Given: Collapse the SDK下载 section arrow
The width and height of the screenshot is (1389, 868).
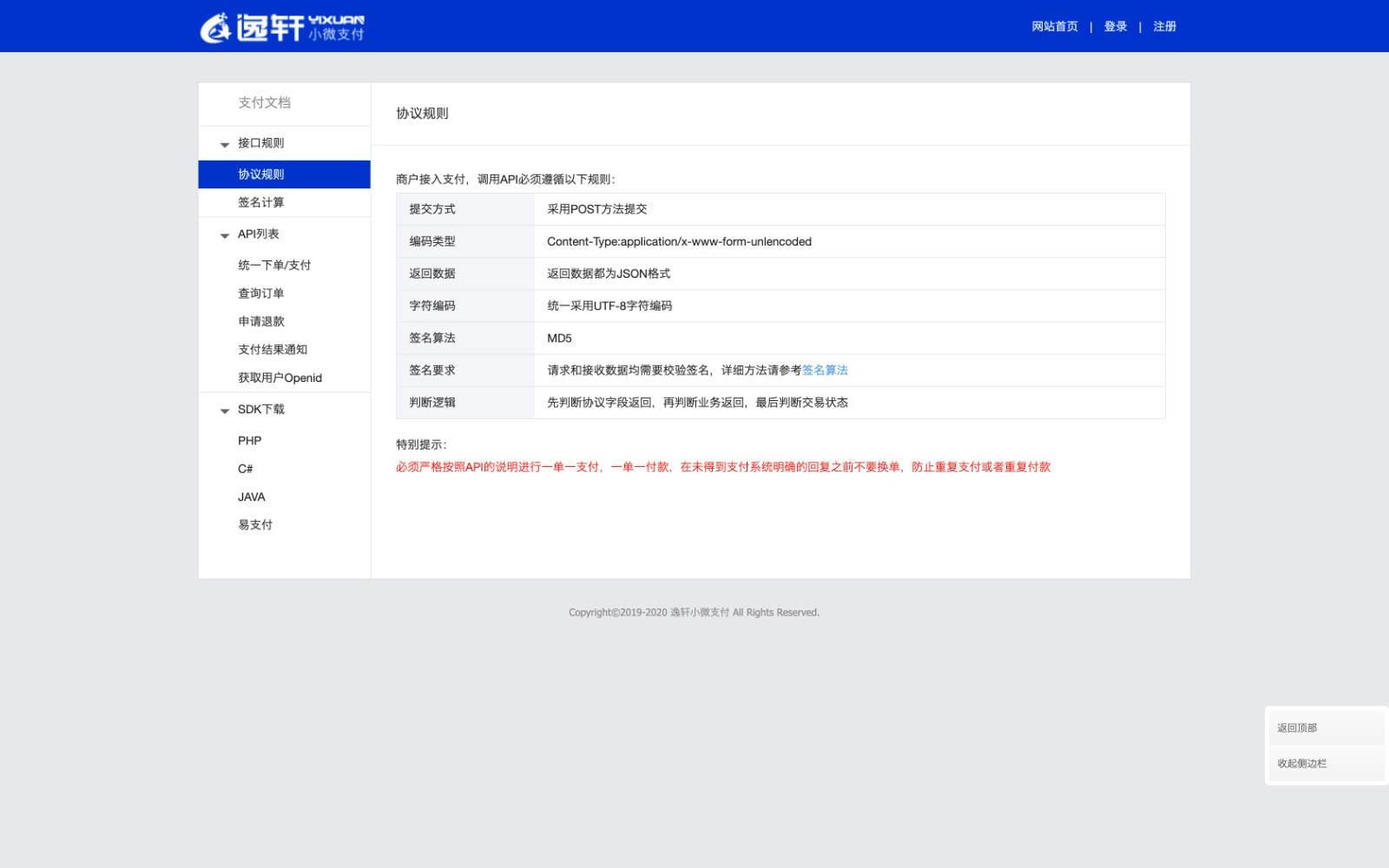Looking at the screenshot, I should coord(225,411).
